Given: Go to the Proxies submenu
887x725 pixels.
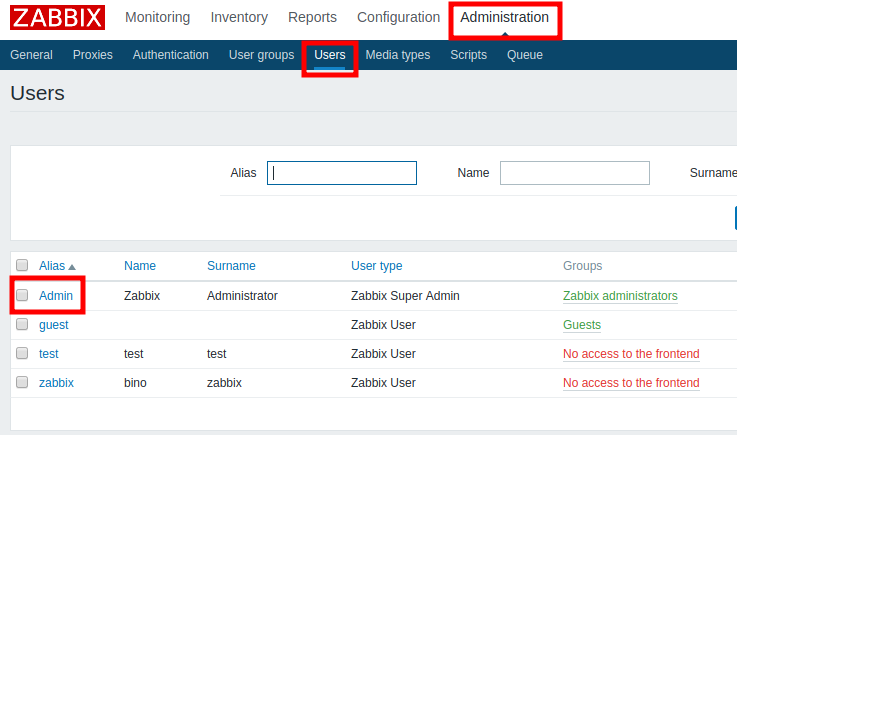Looking at the screenshot, I should pyautogui.click(x=93, y=55).
